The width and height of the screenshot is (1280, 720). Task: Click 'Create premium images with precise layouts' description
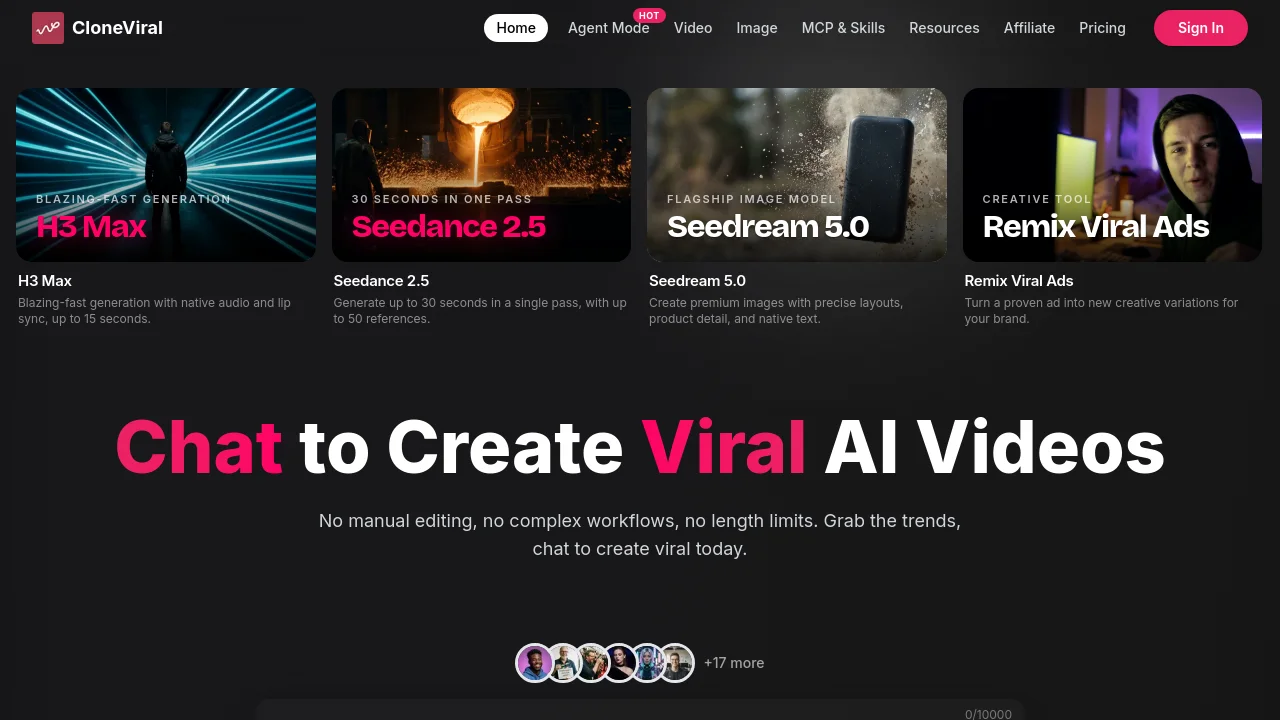(776, 311)
